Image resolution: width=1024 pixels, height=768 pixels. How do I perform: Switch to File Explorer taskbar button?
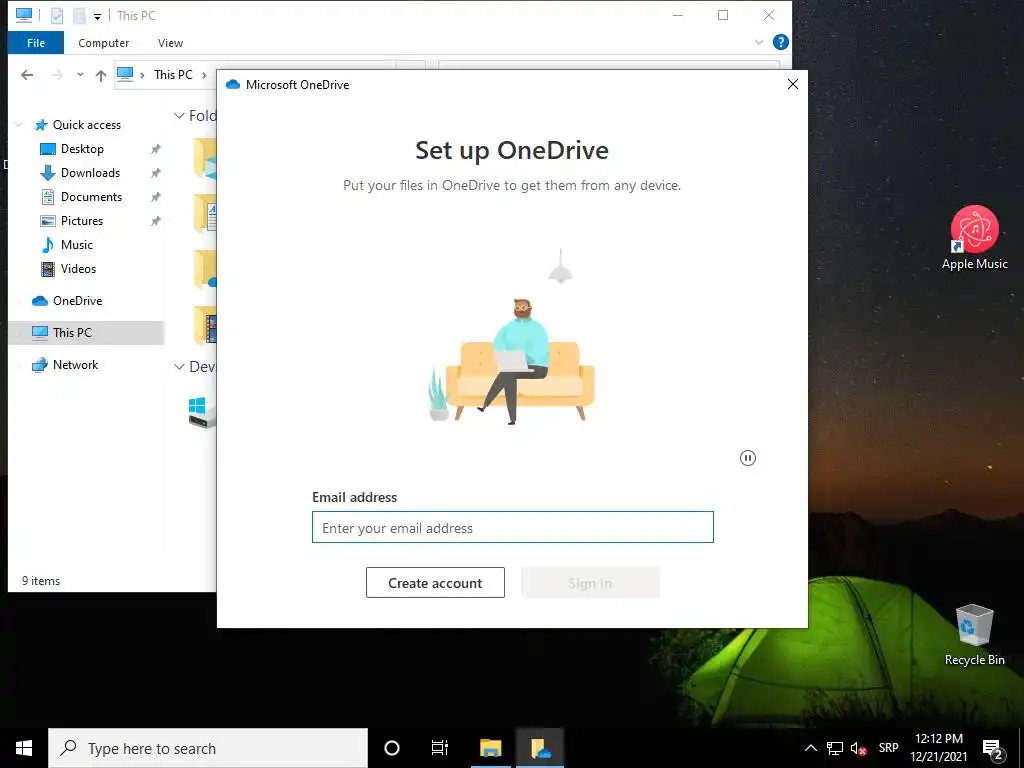point(490,748)
